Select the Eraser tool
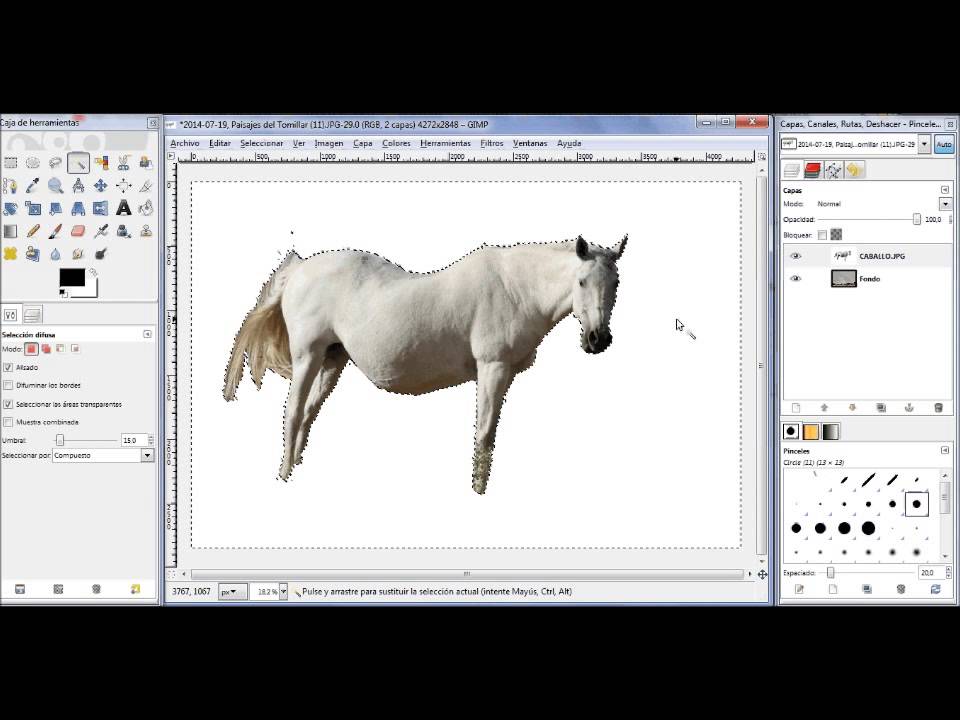This screenshot has width=960, height=720. 78,231
